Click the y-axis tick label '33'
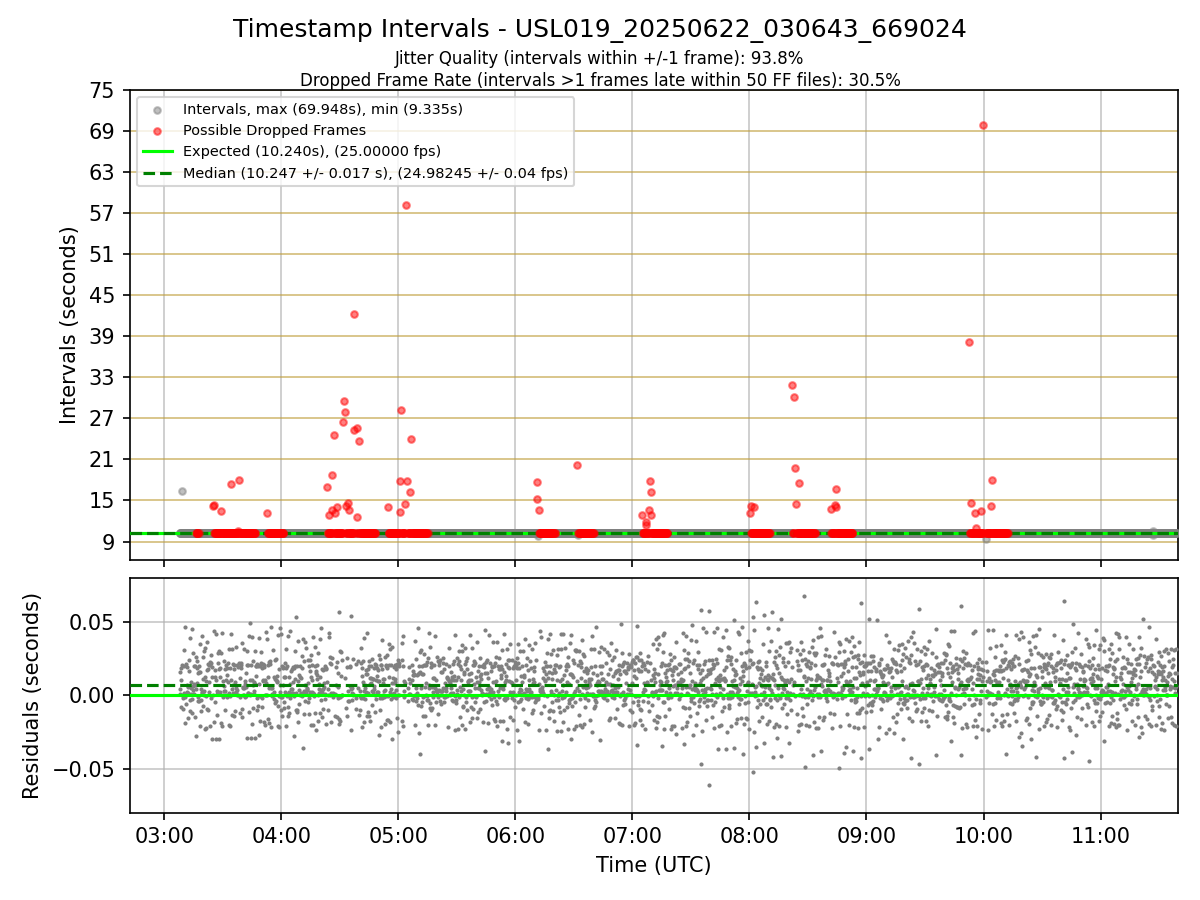Viewport: 1200px width, 900px height. [x=103, y=377]
